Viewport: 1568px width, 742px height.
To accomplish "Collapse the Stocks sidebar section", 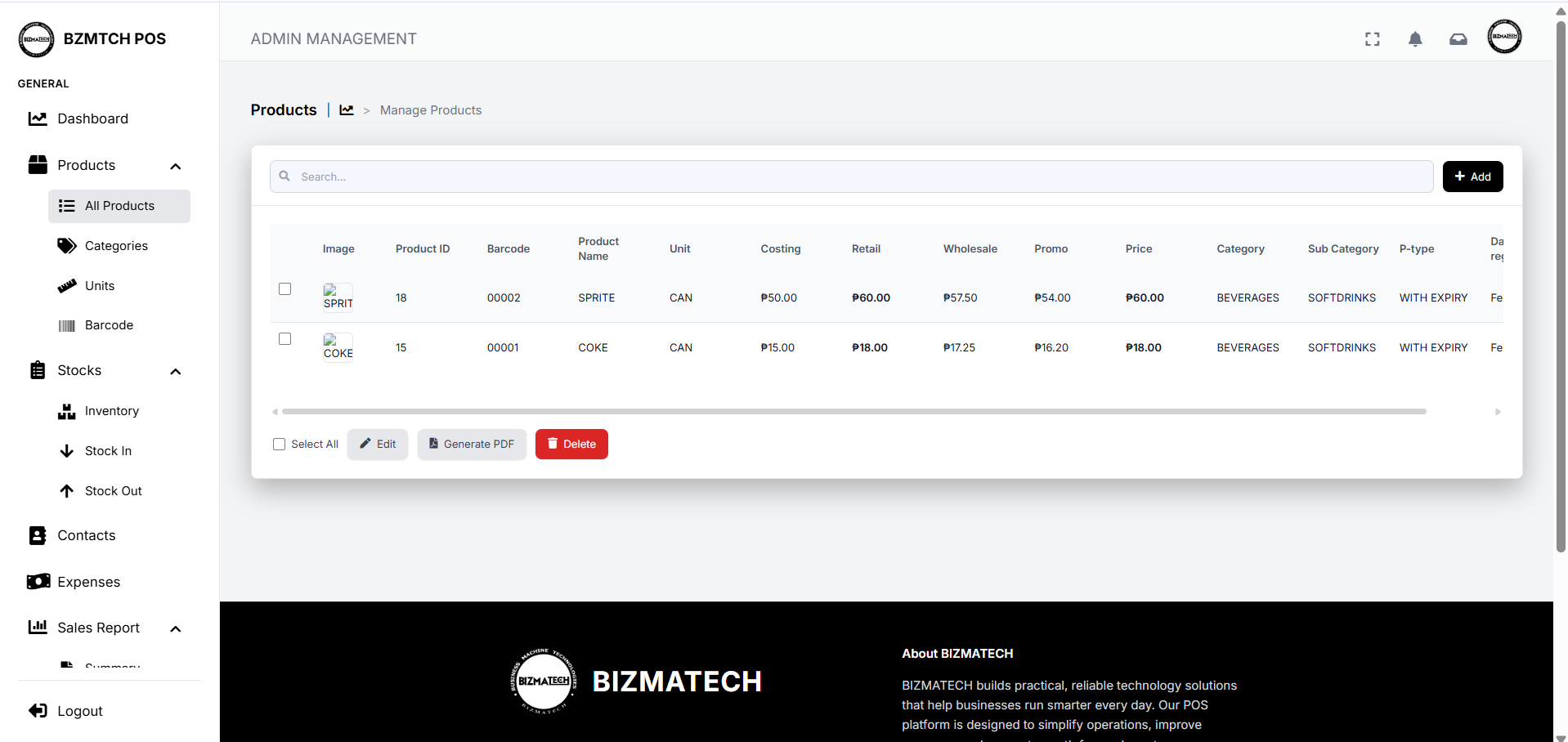I will (x=175, y=371).
